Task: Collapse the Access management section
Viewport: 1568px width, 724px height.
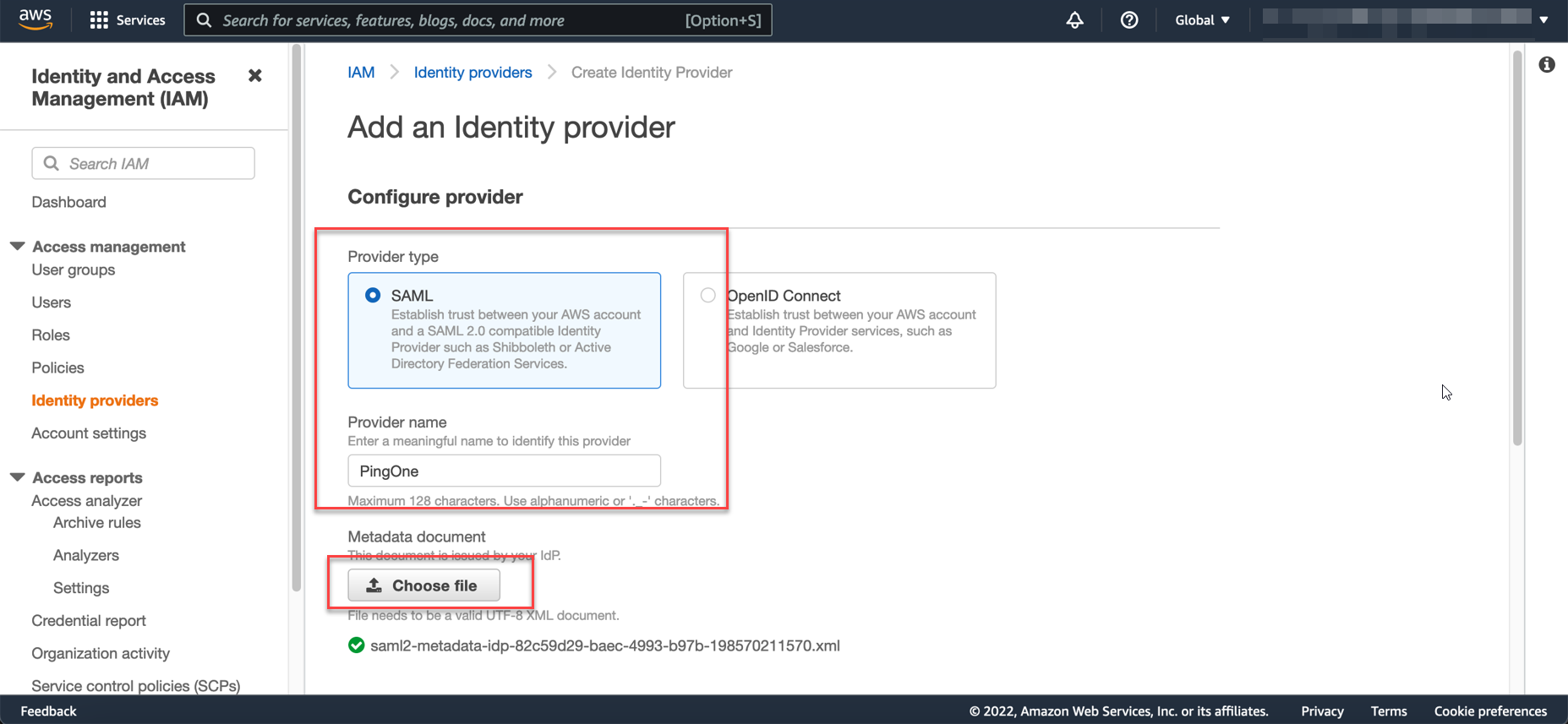Action: point(17,246)
